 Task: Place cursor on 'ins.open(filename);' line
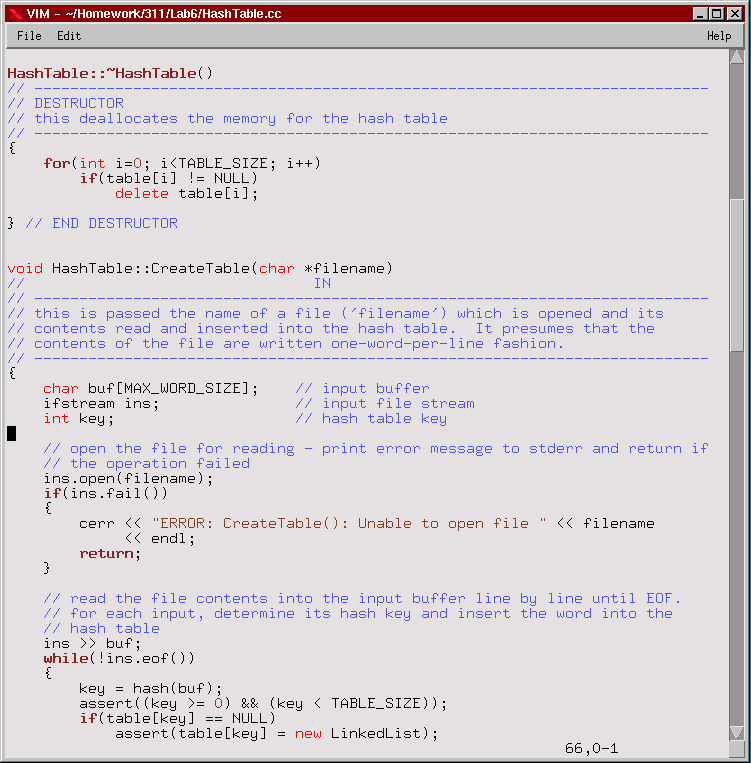coord(128,478)
